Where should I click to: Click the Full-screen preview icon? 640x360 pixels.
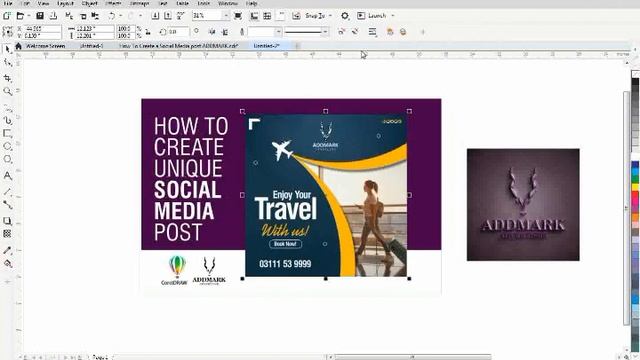point(238,16)
